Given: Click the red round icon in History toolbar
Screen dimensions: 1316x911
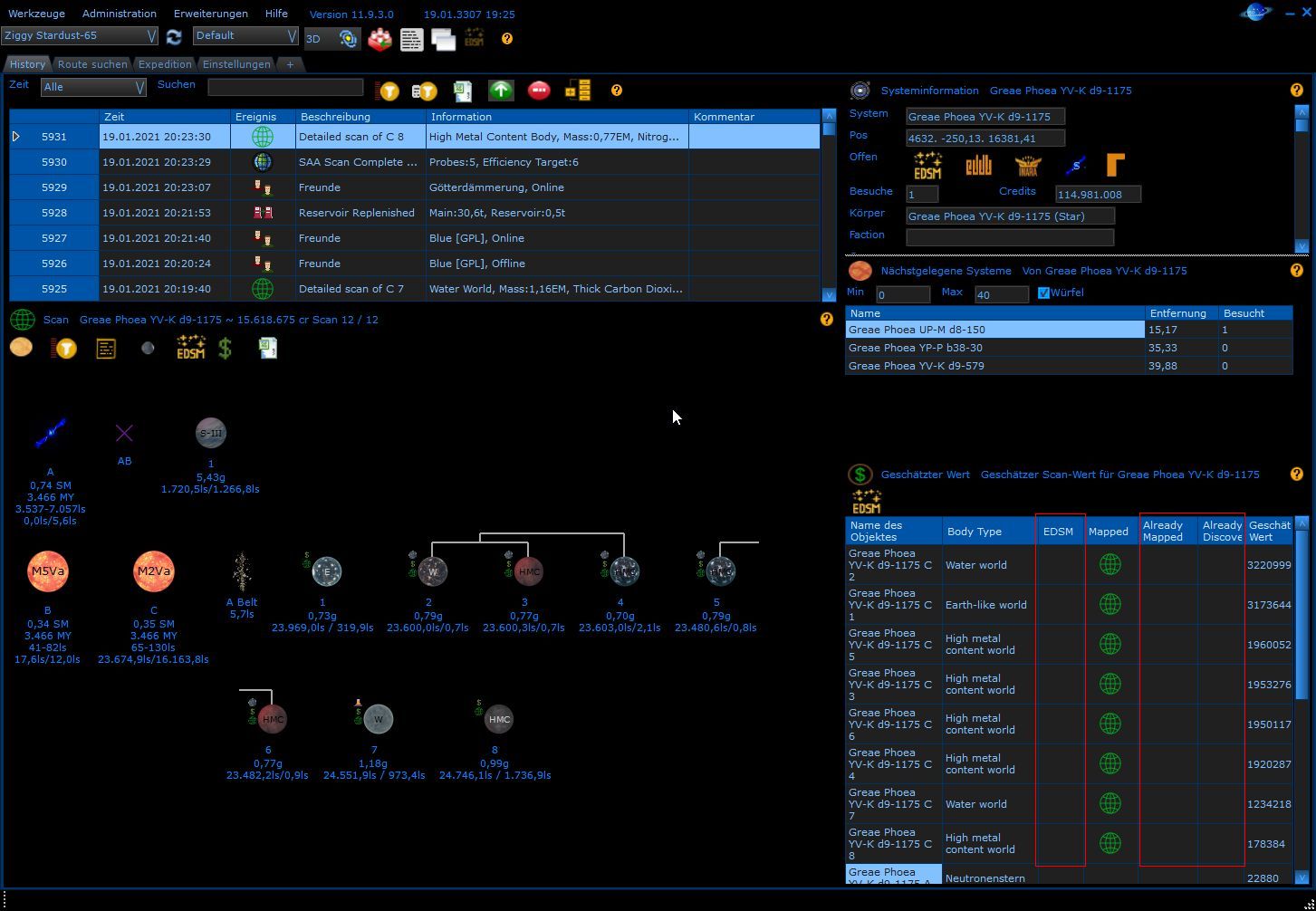Looking at the screenshot, I should point(539,91).
